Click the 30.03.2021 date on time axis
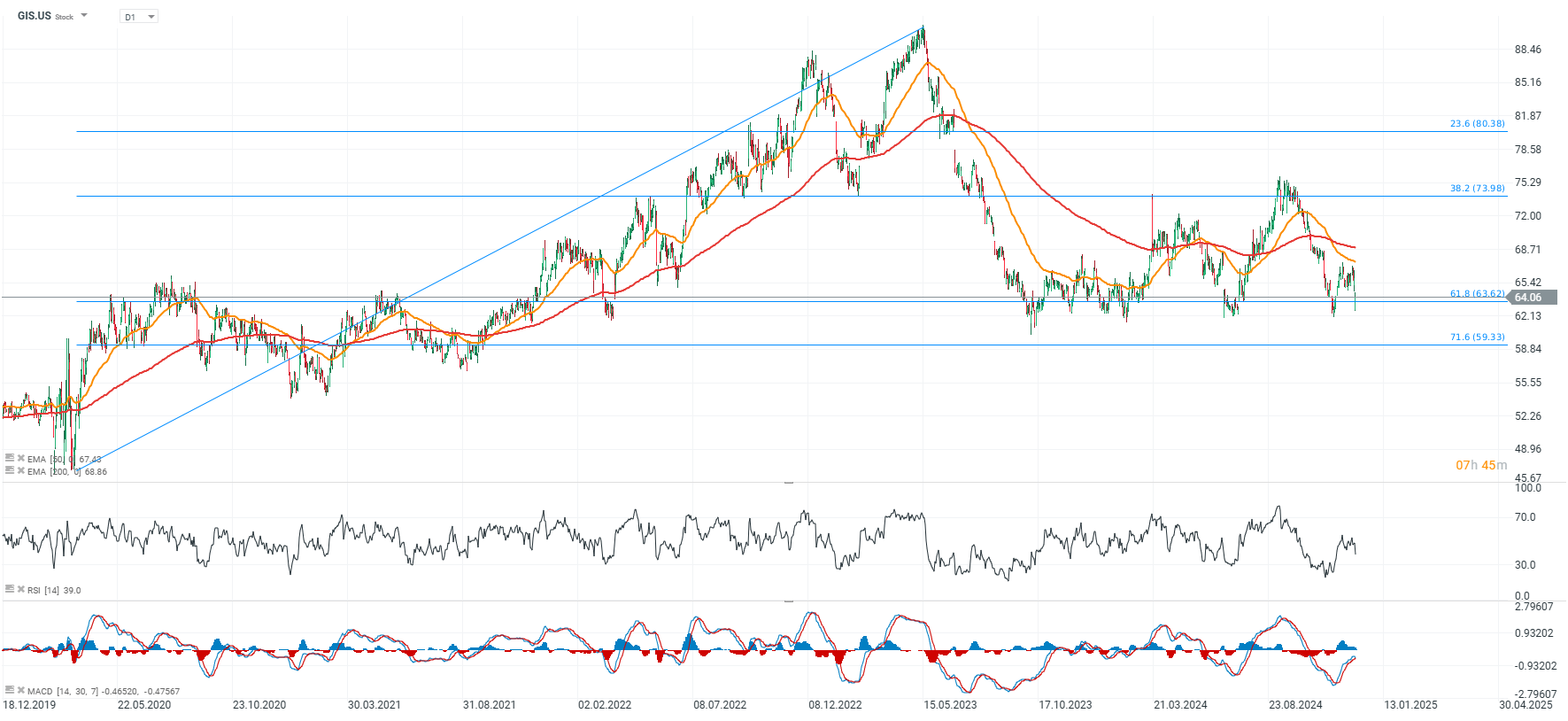1568x721 pixels. [x=375, y=705]
